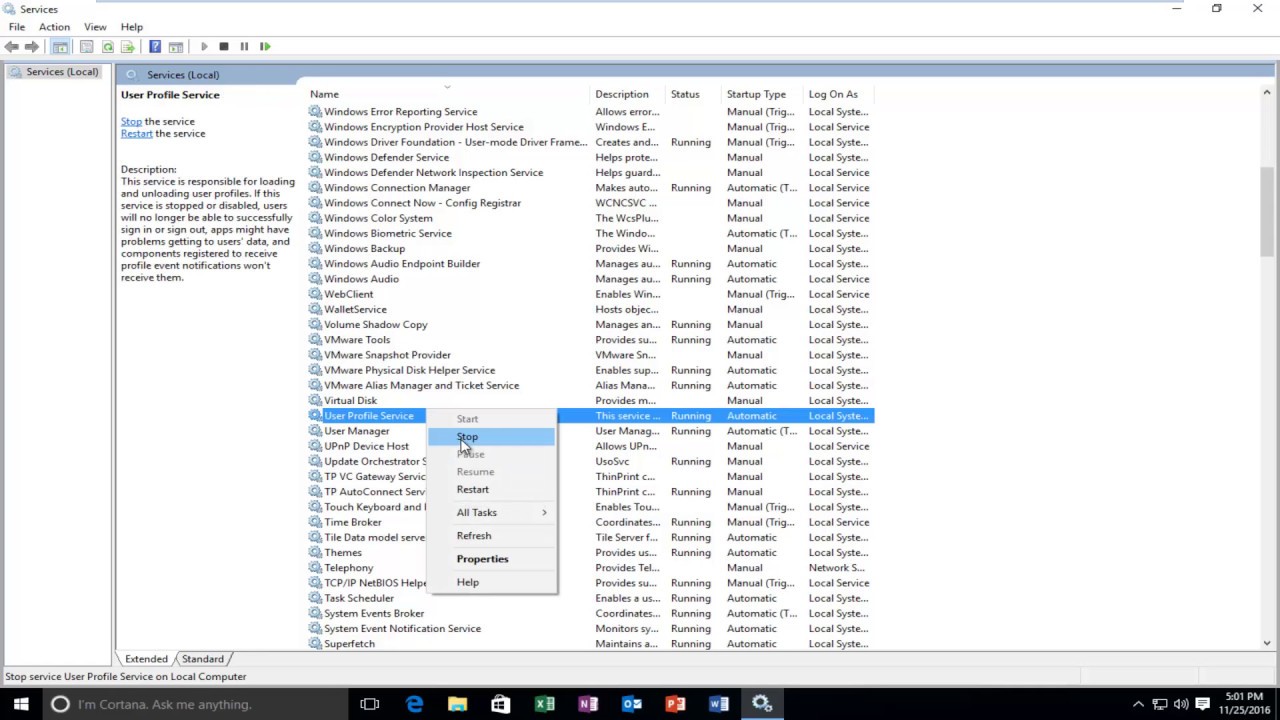Select the Volume Shadow Copy service
1280x720 pixels.
590,325
